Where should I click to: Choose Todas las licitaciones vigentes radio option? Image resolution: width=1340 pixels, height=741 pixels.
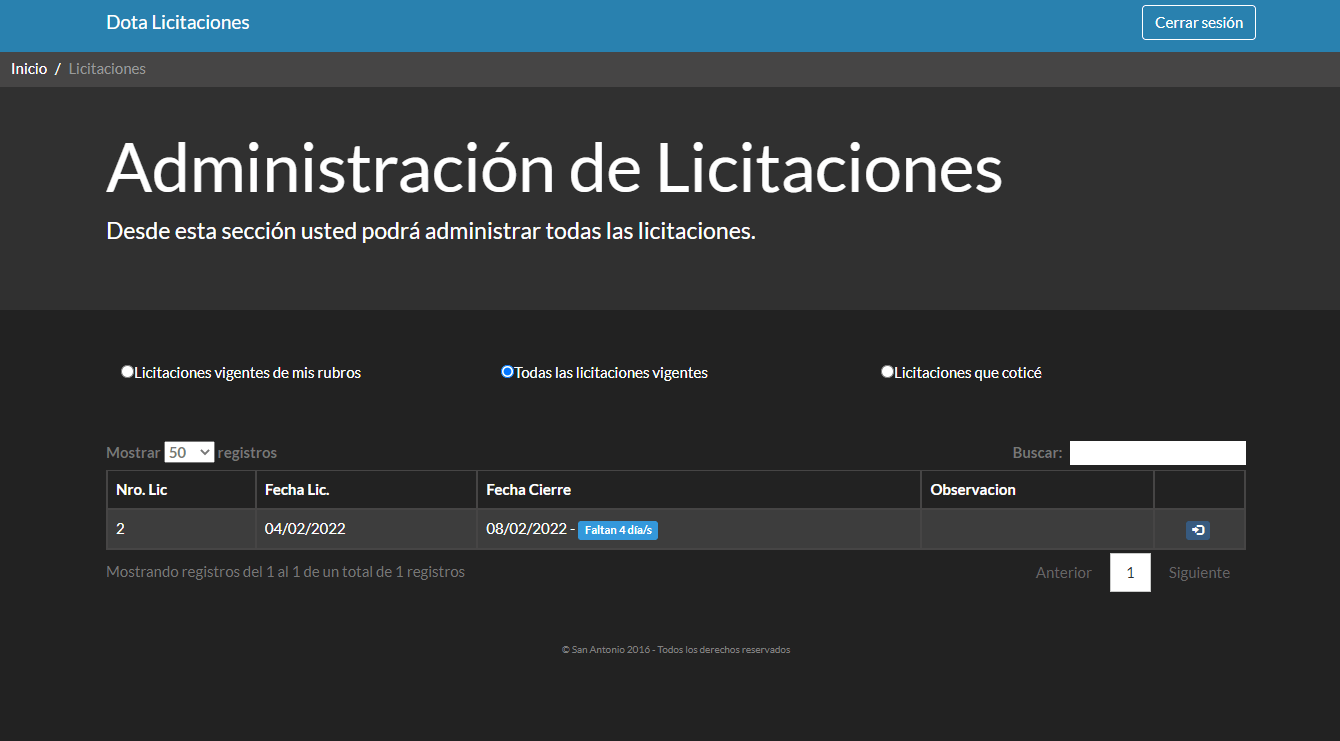pos(507,372)
